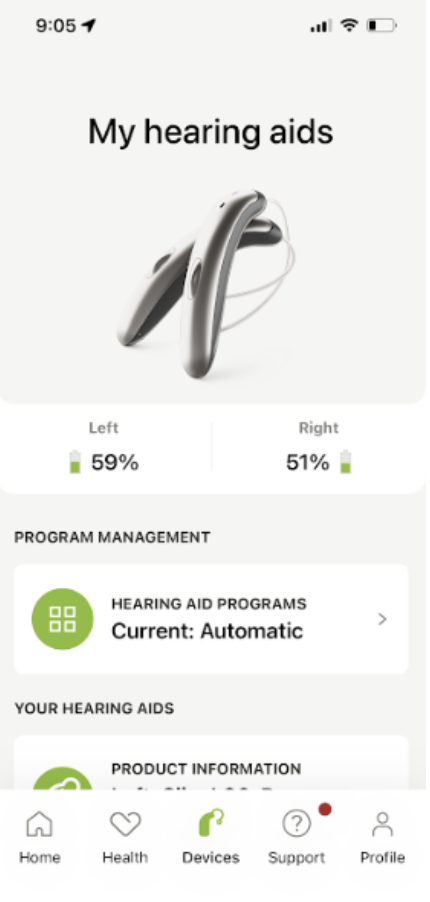Select the Left 59% battery status
Viewport: 430px width, 902px height.
pos(104,449)
